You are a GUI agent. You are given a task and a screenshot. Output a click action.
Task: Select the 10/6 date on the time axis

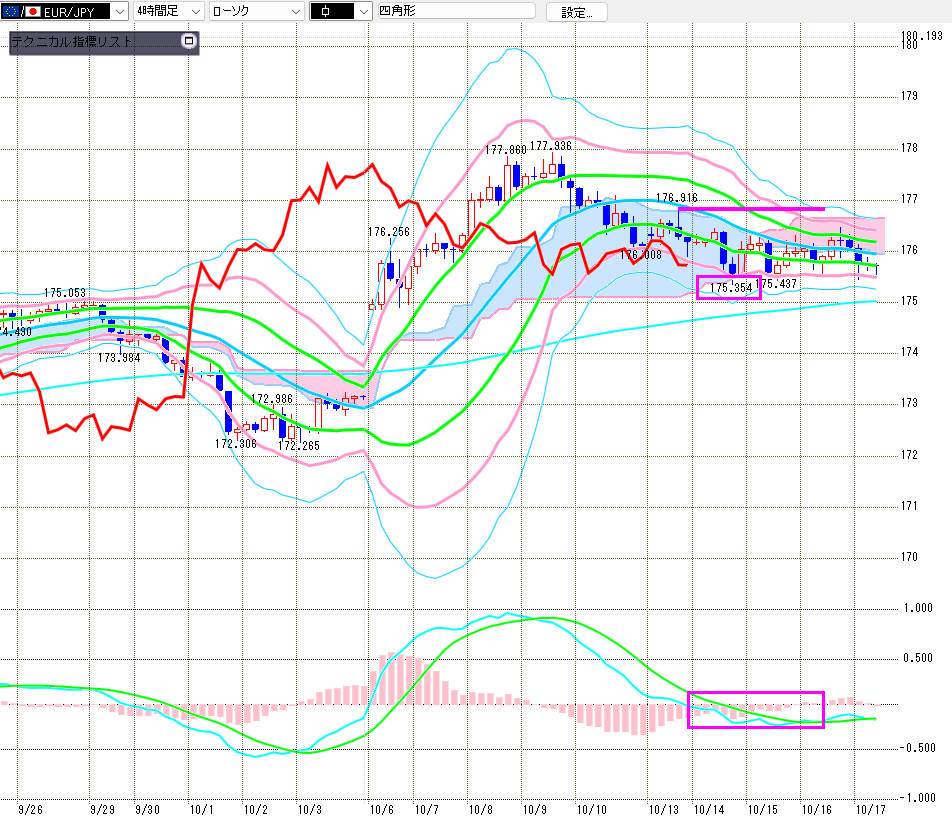[x=381, y=806]
